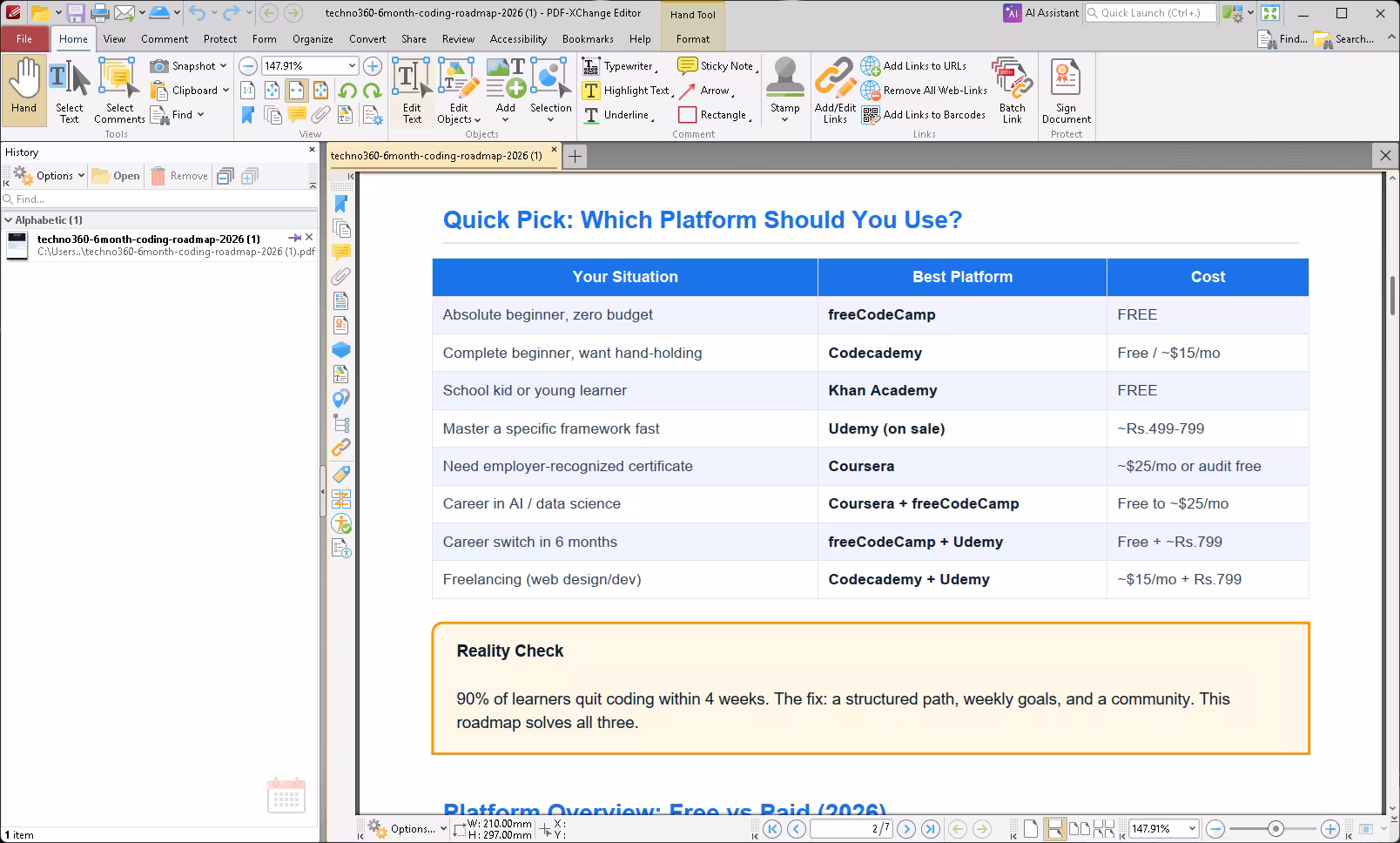Screen dimensions: 1400x843
Task: Toggle Fit Width view mode
Action: point(297,91)
